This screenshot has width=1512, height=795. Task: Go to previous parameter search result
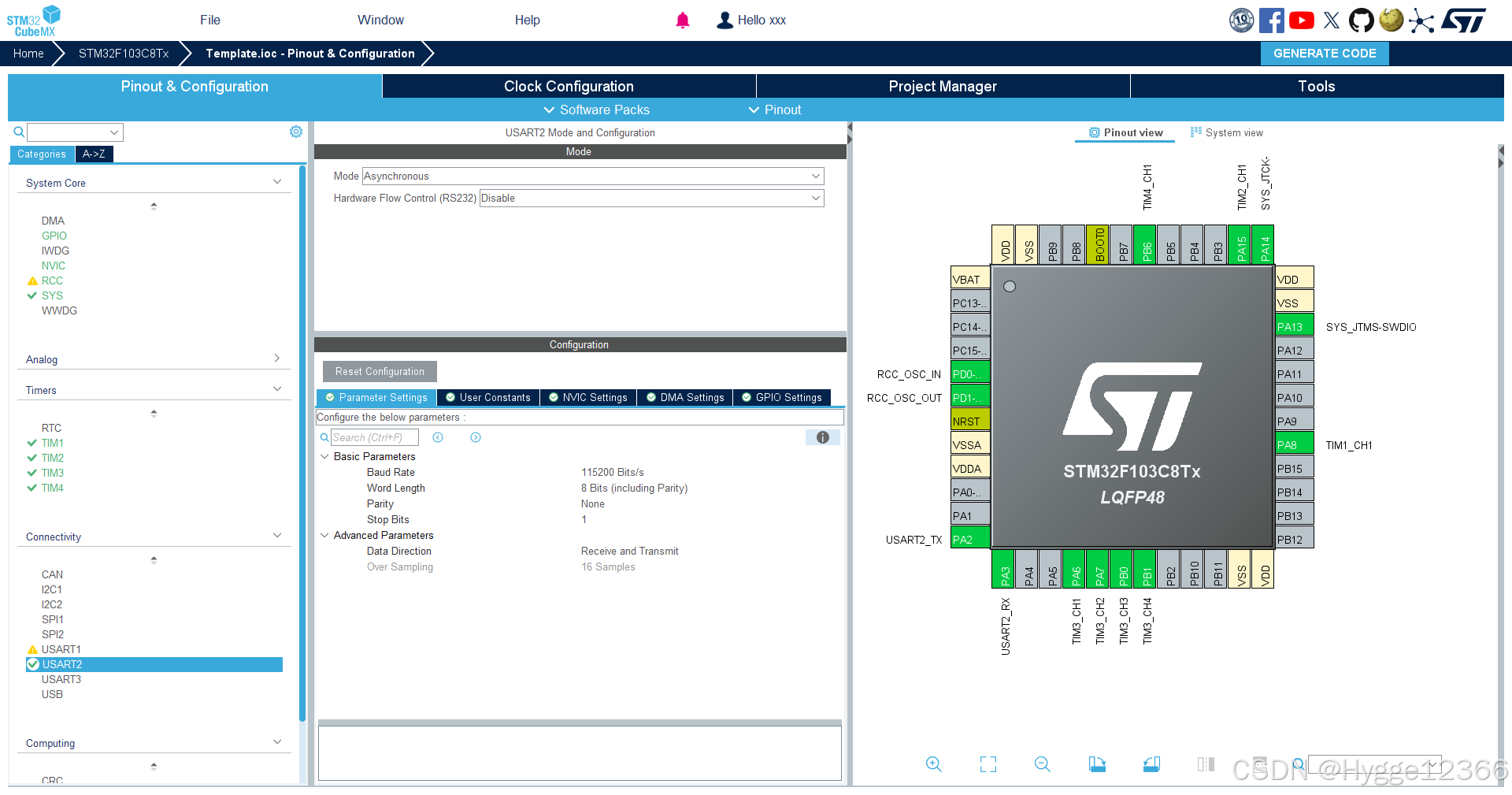click(438, 437)
